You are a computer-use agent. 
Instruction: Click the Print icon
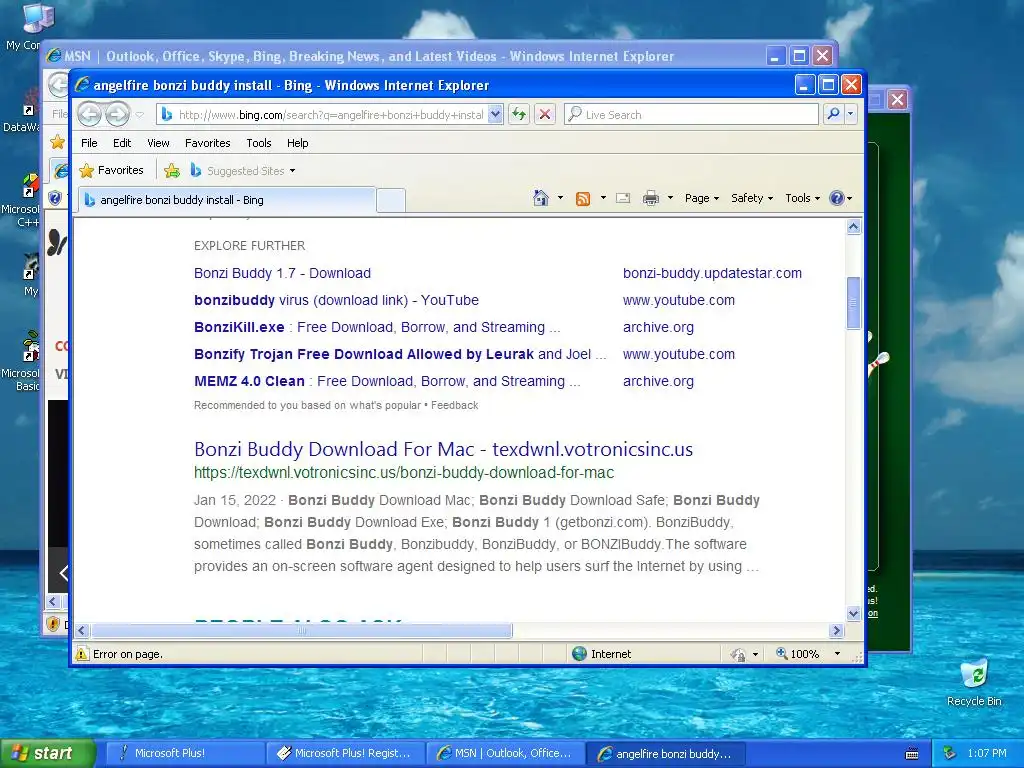[650, 198]
